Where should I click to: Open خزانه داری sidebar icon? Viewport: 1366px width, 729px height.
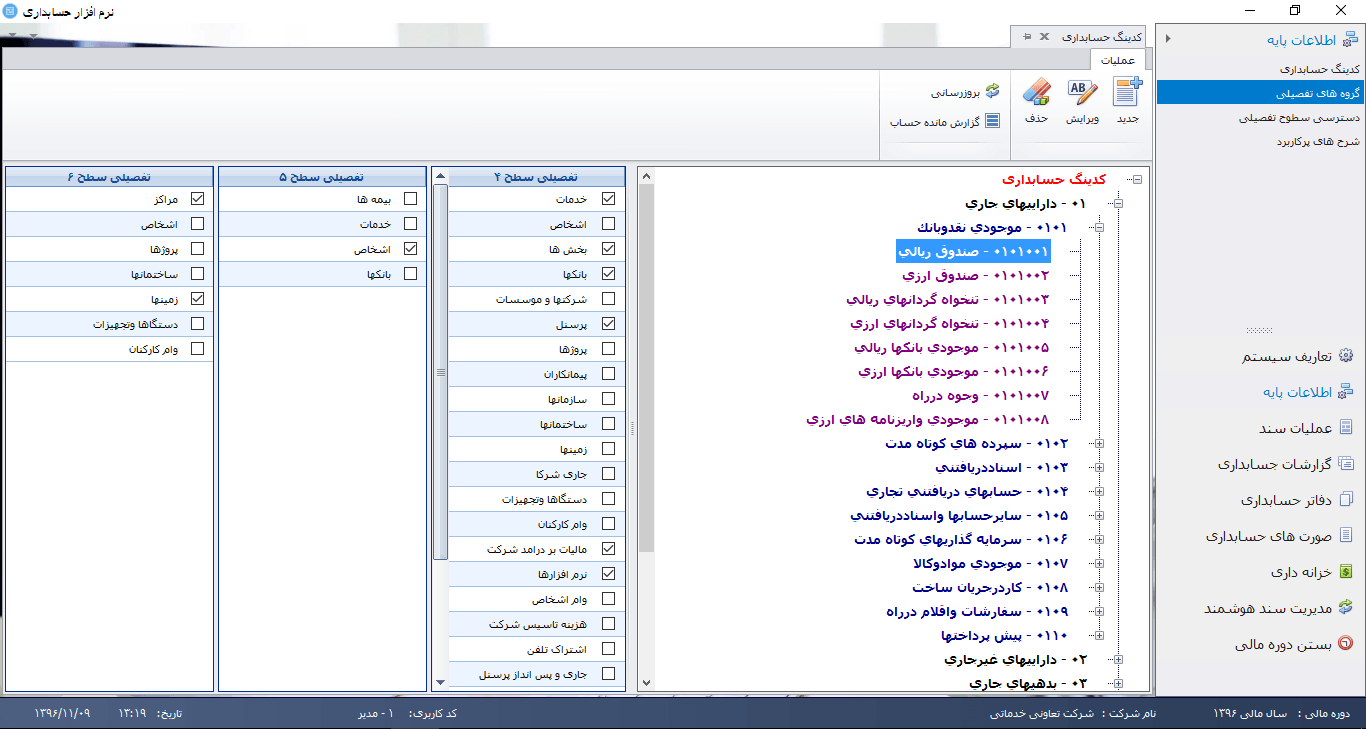(x=1345, y=572)
